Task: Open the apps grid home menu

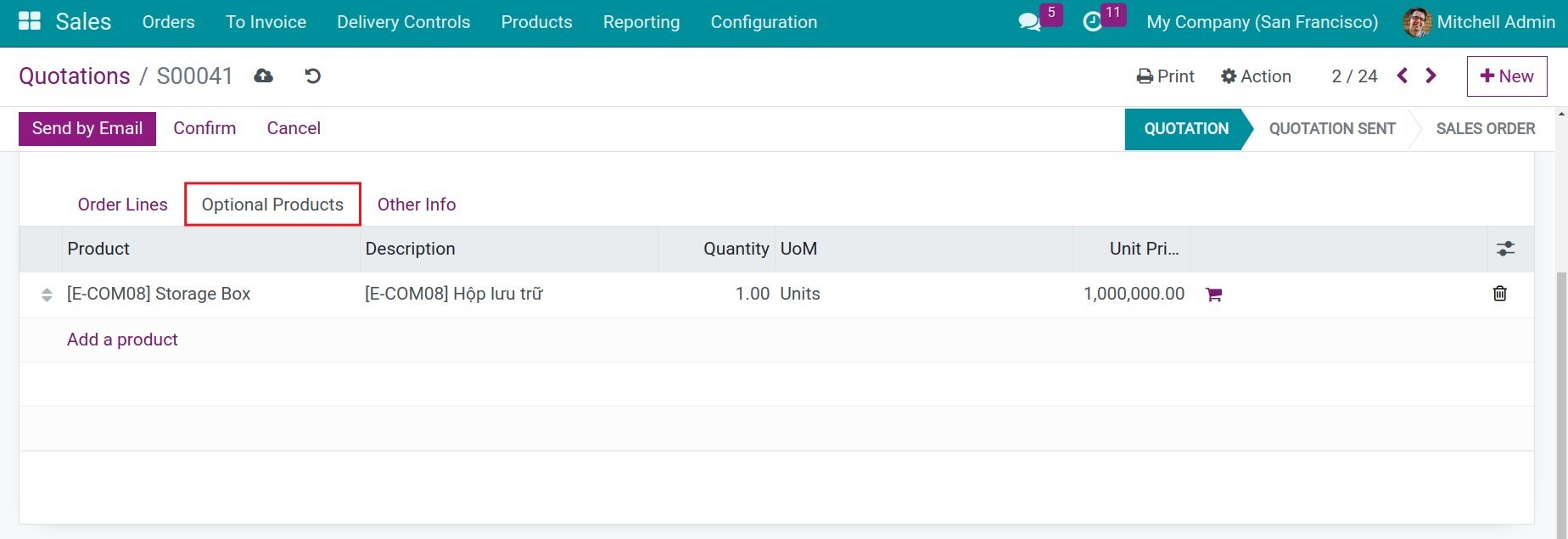Action: click(x=30, y=21)
